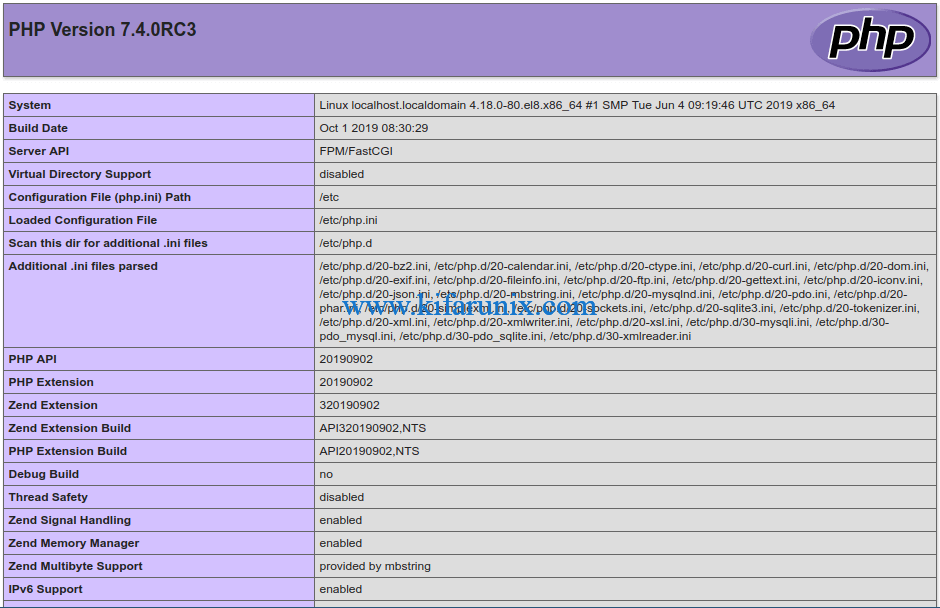The height and width of the screenshot is (608, 940).
Task: Click the Debug Build value no
Action: [326, 474]
